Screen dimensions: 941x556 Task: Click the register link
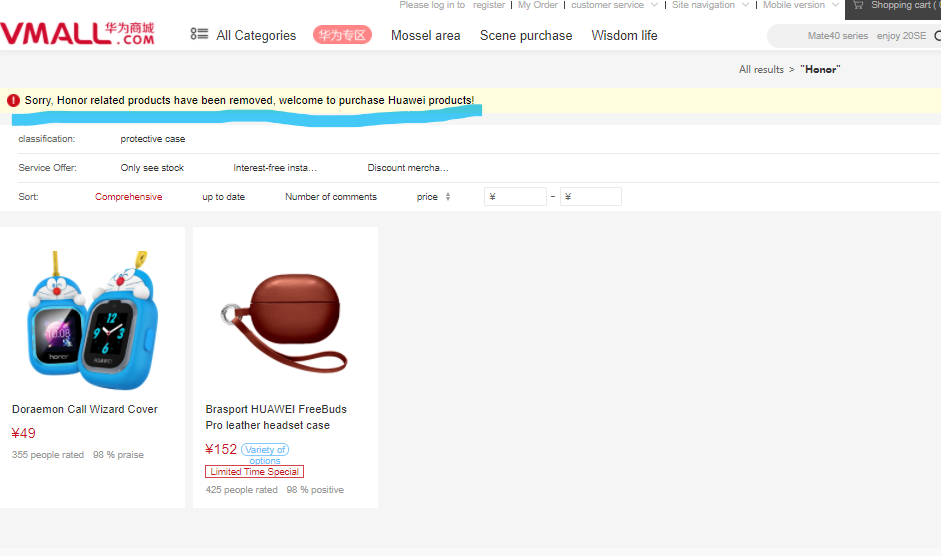click(489, 5)
